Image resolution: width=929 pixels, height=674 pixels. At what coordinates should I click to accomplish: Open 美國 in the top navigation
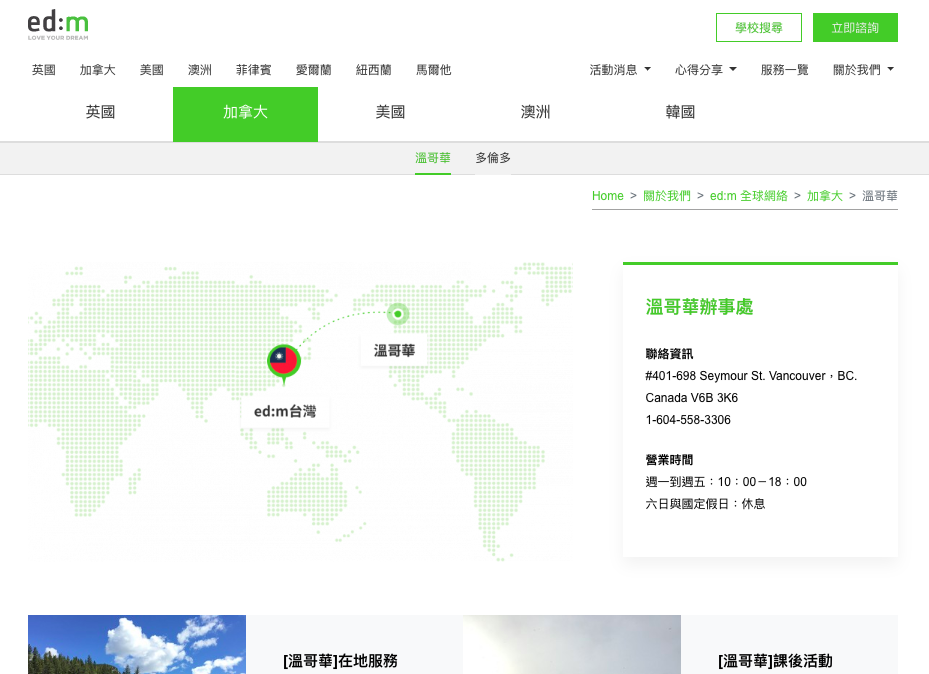click(x=152, y=70)
